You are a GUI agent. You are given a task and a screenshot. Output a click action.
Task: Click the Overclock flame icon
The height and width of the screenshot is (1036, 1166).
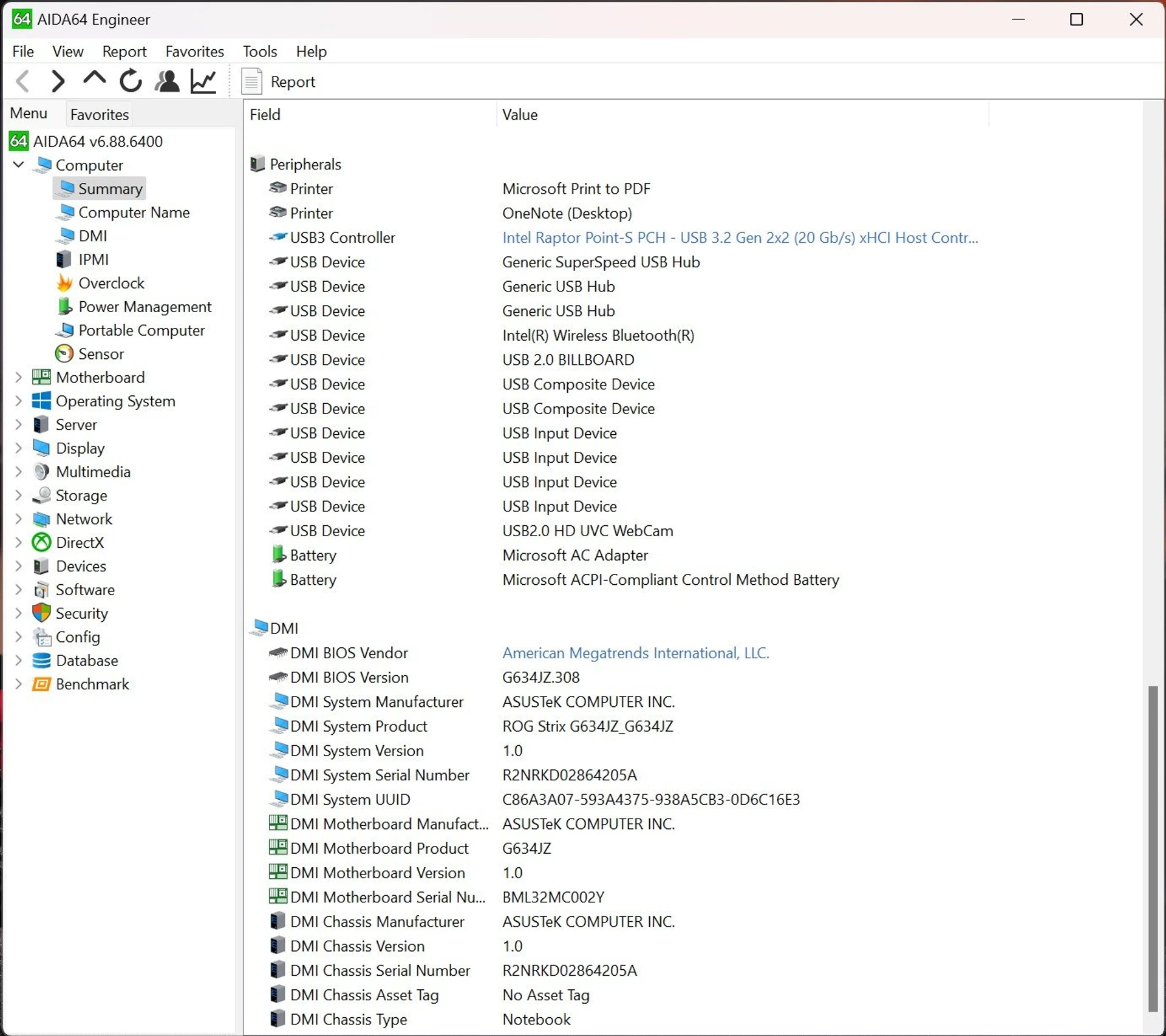click(x=64, y=283)
